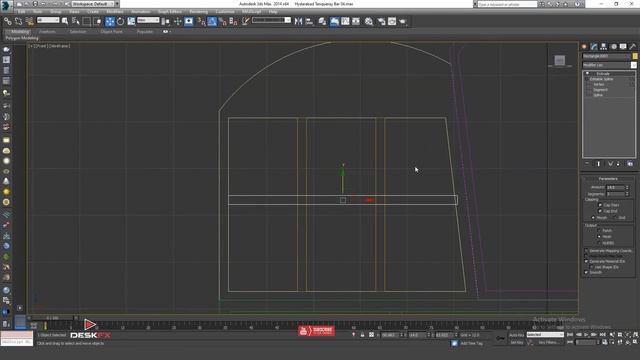
Task: Click the Pin Stack icon
Action: (587, 164)
